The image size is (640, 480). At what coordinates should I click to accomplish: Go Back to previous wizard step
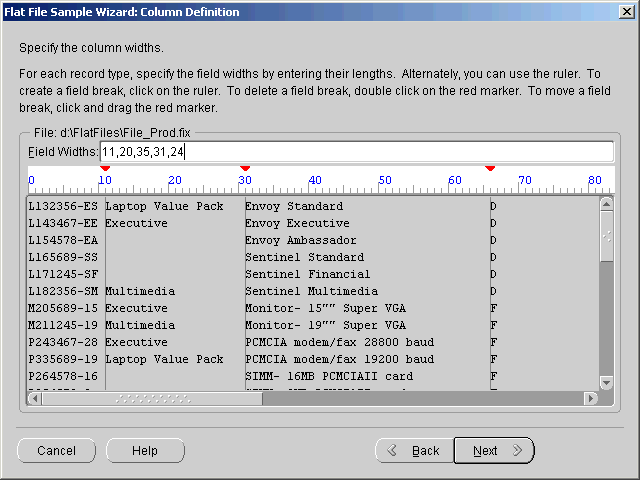414,451
